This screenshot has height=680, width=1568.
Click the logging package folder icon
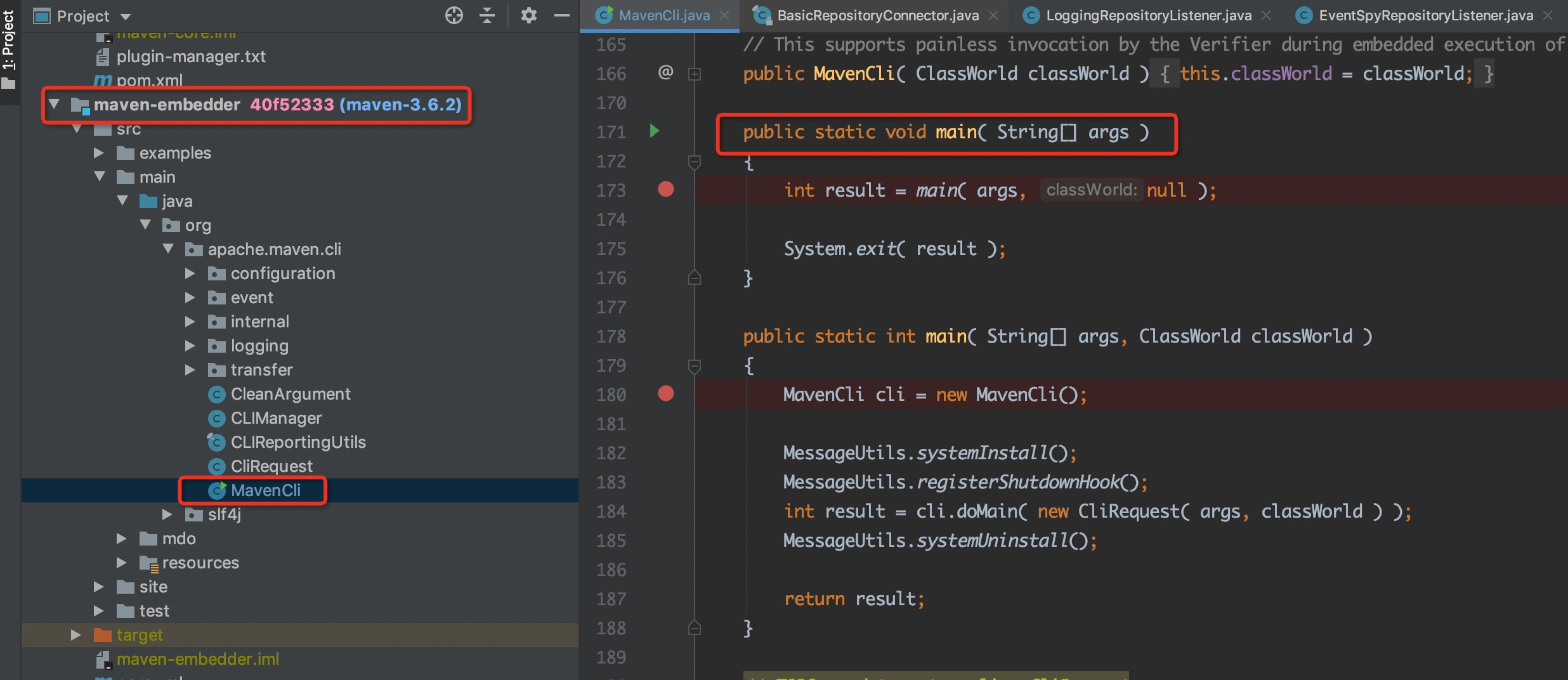click(217, 346)
